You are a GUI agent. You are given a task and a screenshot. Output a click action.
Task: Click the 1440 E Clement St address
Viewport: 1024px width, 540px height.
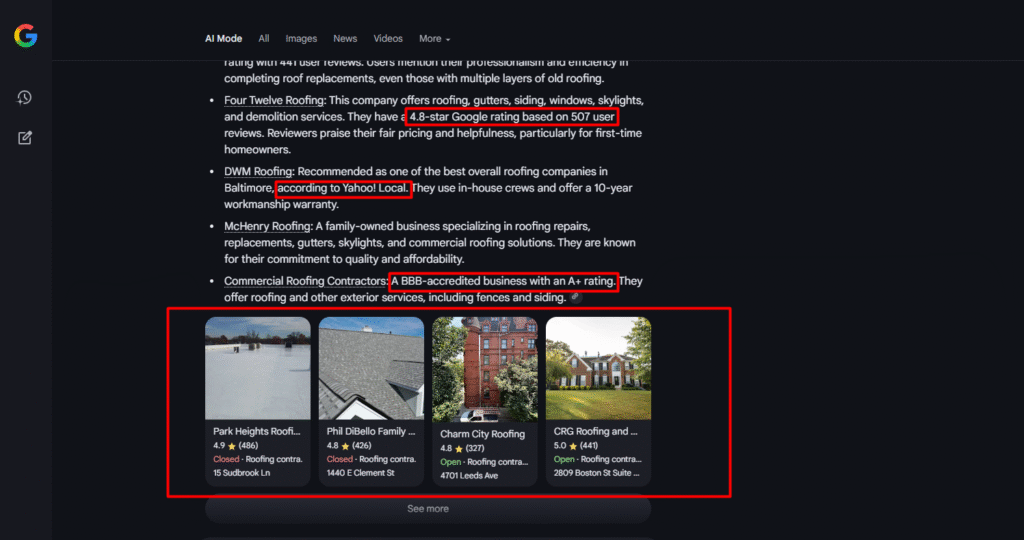pos(360,473)
